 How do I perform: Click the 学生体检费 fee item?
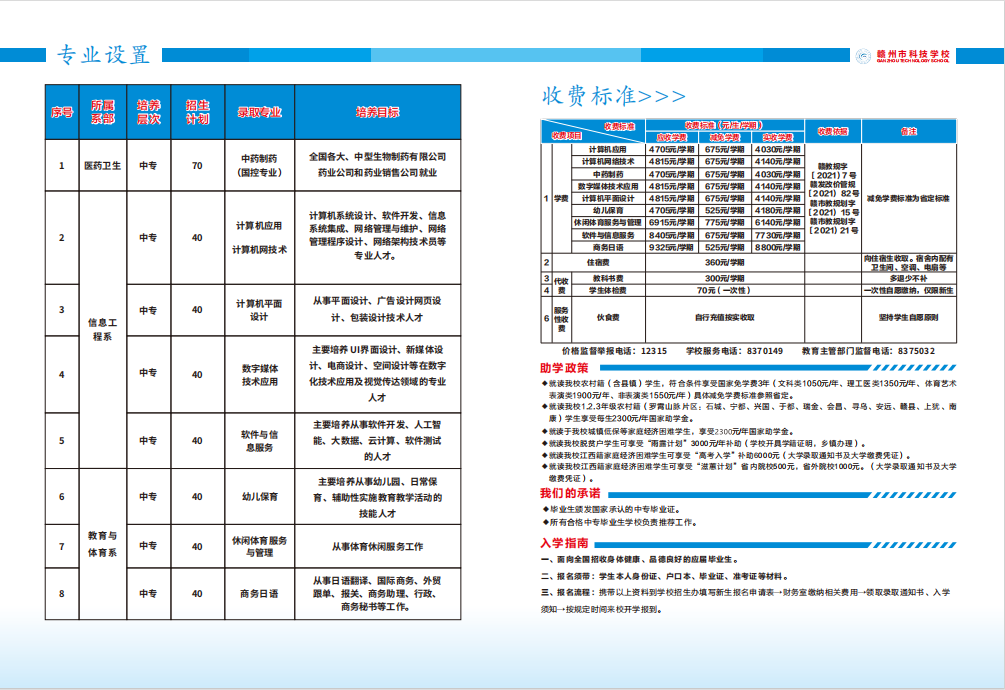click(608, 290)
